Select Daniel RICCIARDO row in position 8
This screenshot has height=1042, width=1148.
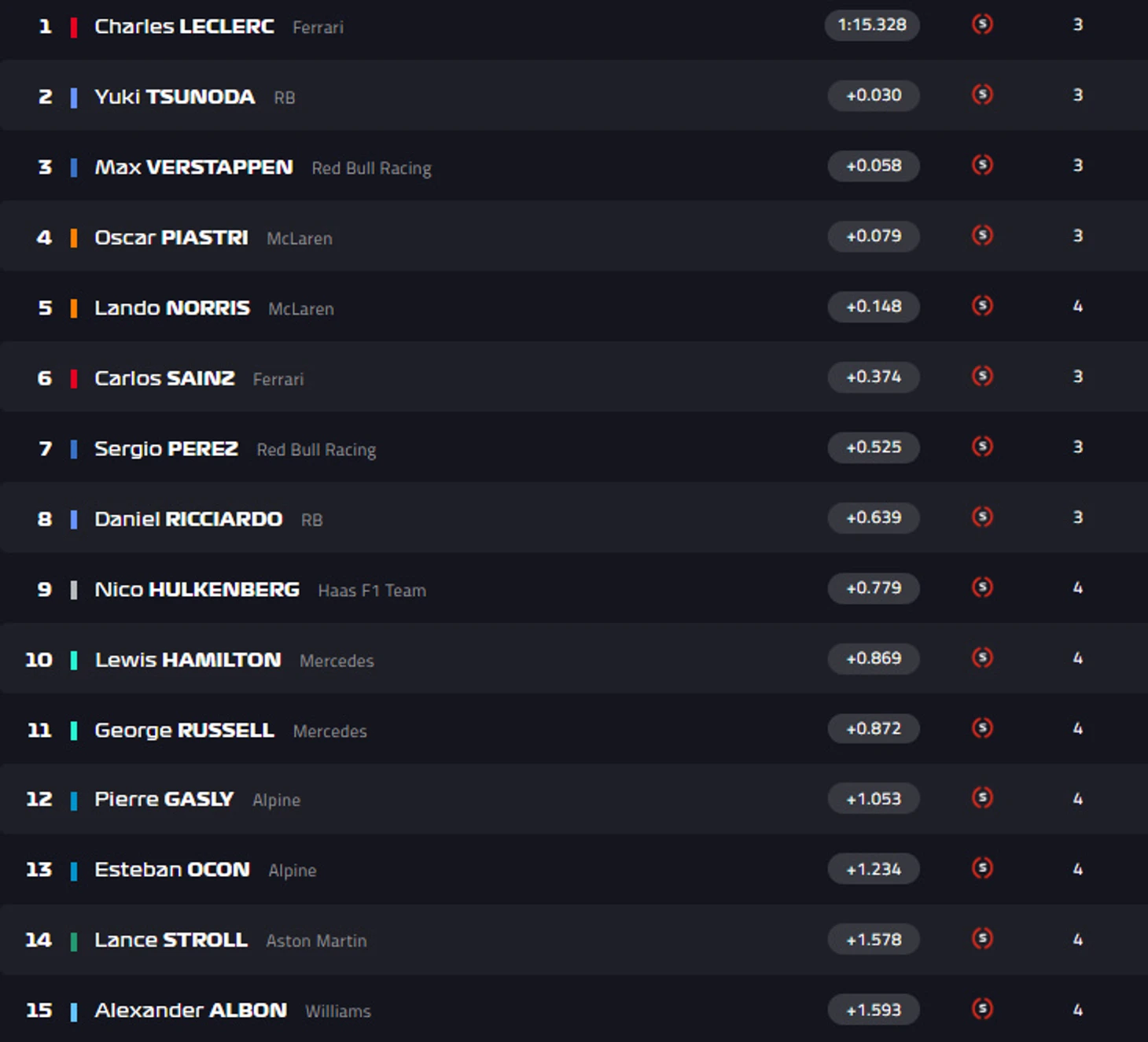click(x=574, y=517)
